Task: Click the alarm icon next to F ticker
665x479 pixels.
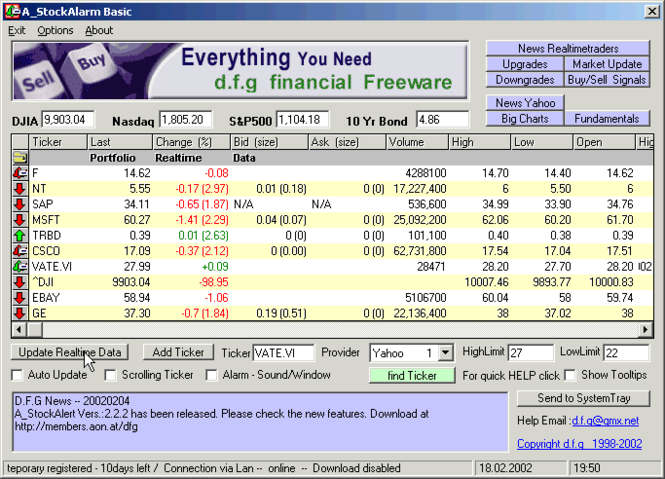Action: [x=20, y=173]
